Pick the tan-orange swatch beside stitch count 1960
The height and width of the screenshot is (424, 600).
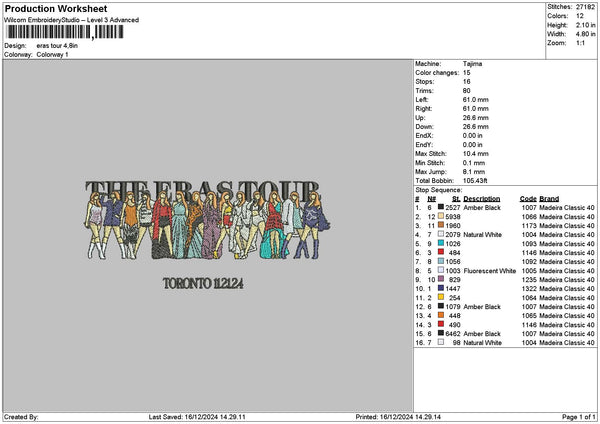(441, 225)
